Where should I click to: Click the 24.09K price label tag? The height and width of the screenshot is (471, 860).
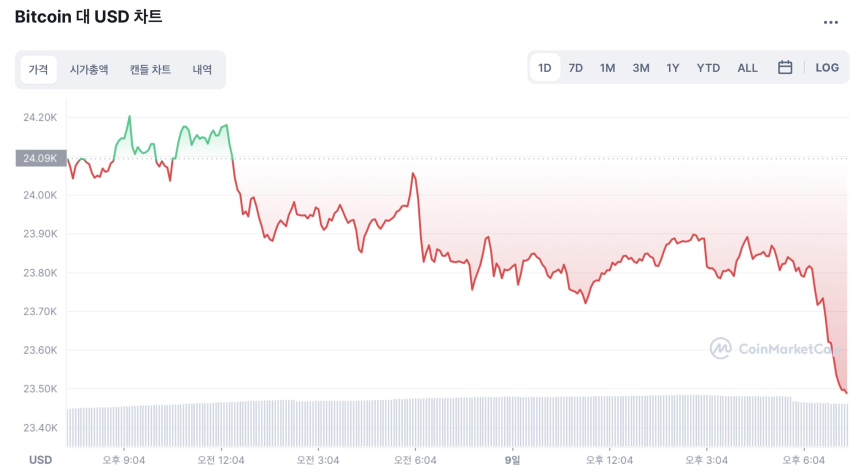[39, 158]
